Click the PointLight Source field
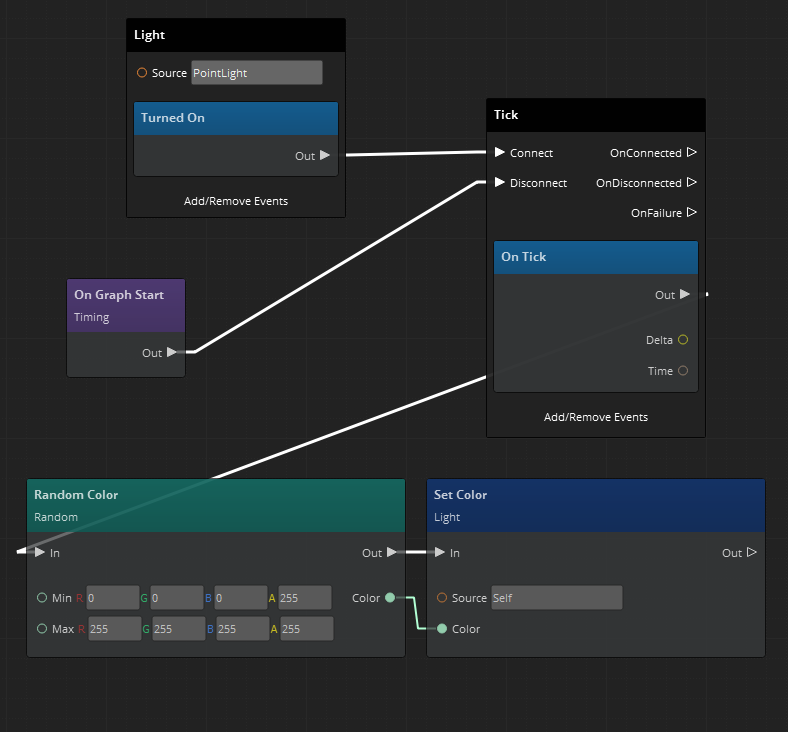Screen dimensions: 788x732 257,73
